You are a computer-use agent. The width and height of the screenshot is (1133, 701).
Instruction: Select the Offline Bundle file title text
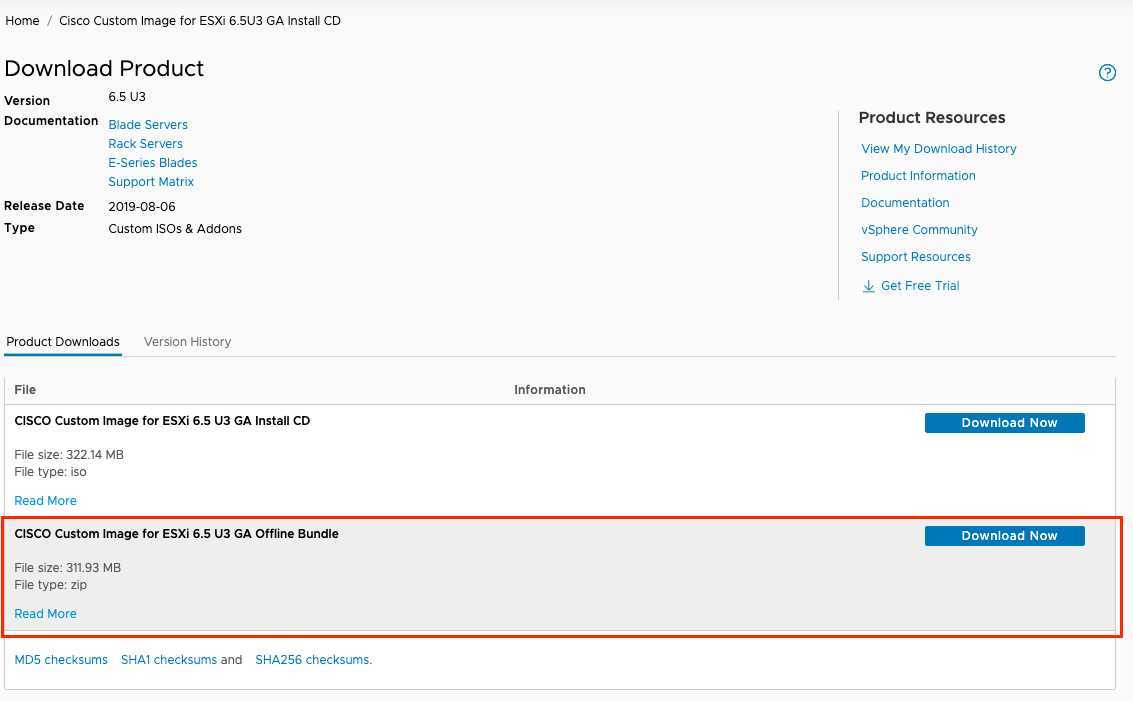tap(176, 533)
